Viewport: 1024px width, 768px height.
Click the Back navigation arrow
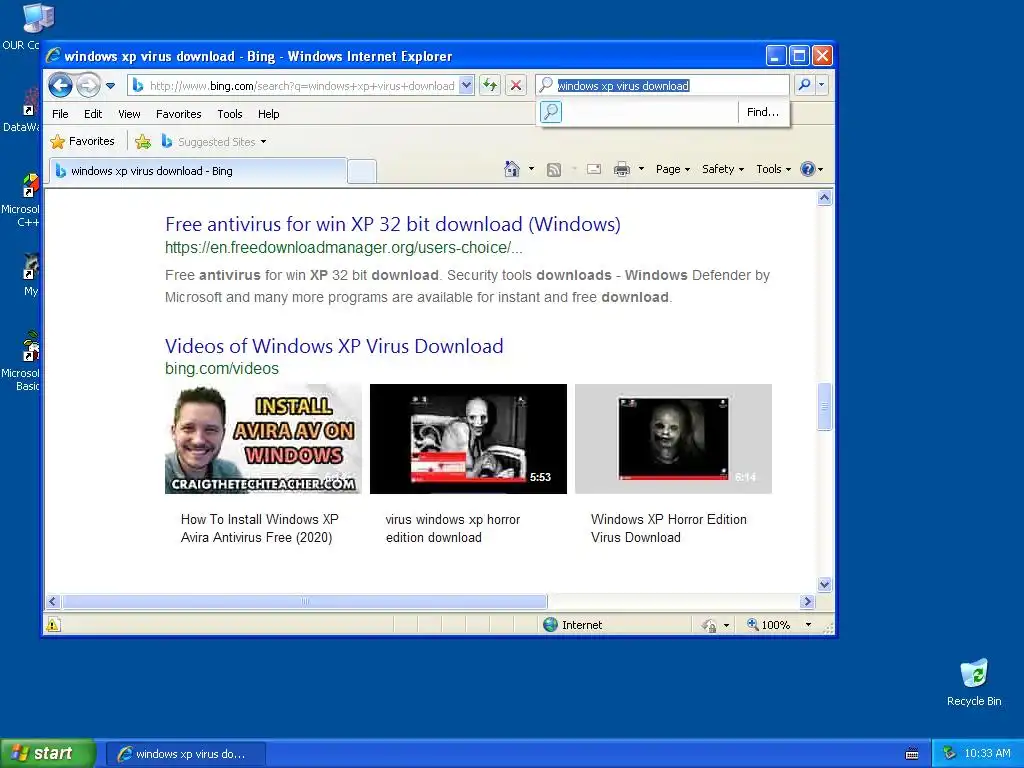tap(61, 85)
